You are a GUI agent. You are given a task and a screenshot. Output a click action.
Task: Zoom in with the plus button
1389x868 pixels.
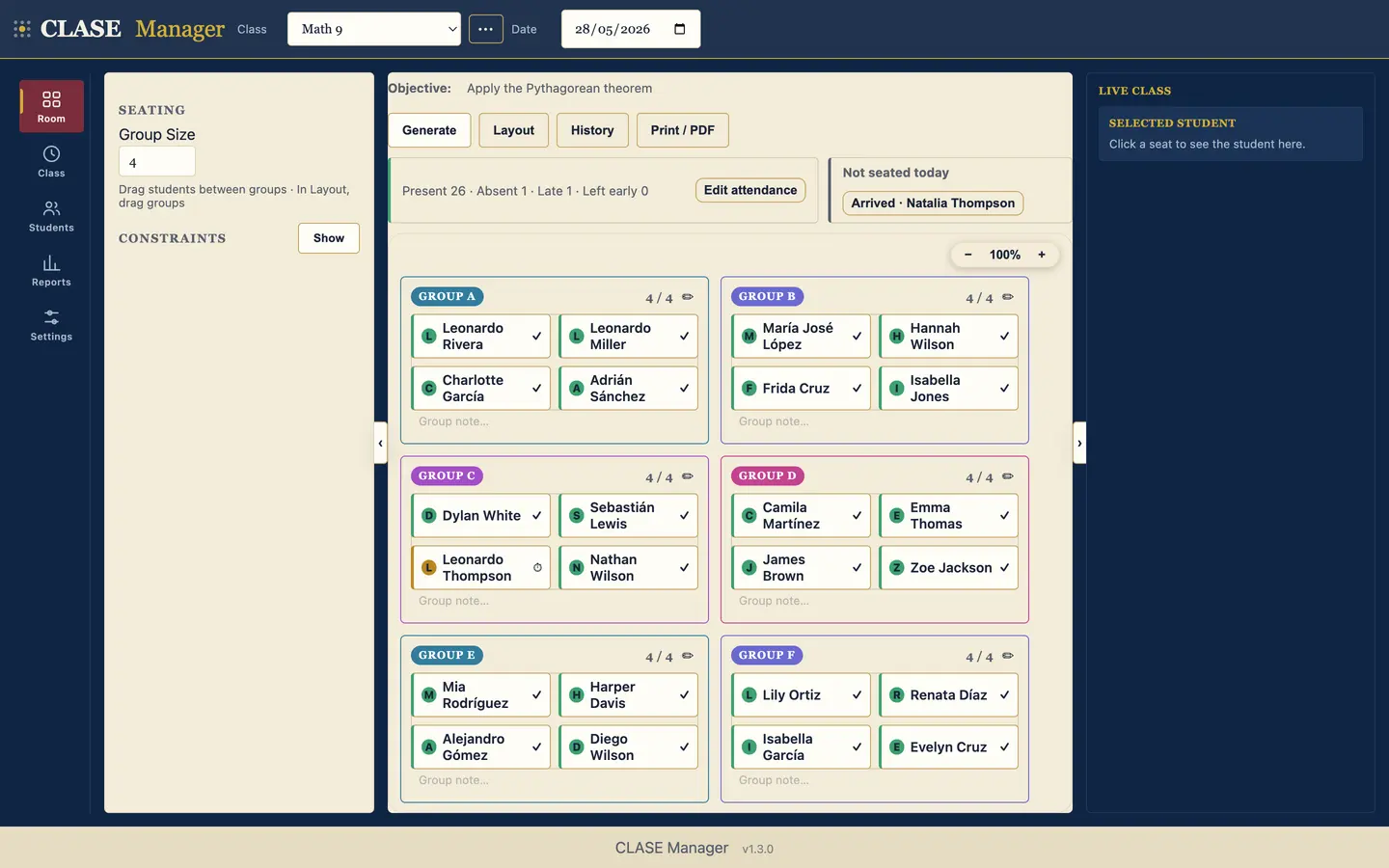coord(1042,255)
